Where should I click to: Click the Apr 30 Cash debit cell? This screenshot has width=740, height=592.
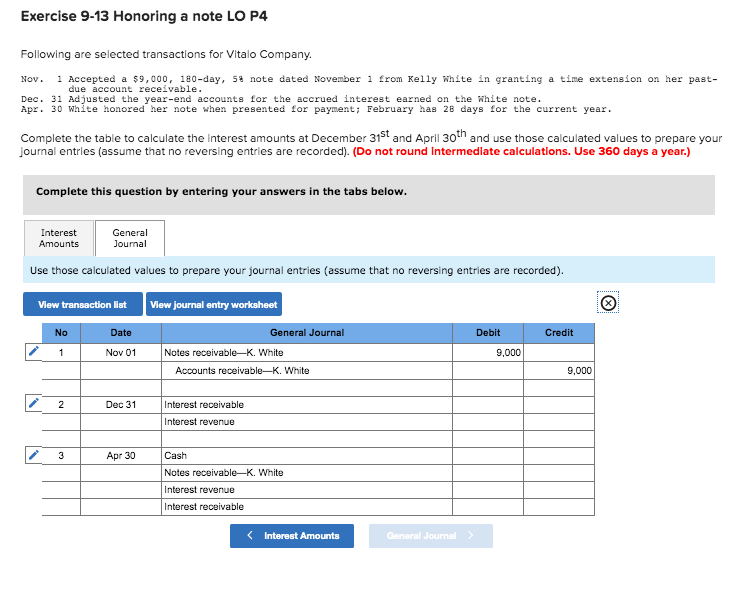(x=488, y=456)
